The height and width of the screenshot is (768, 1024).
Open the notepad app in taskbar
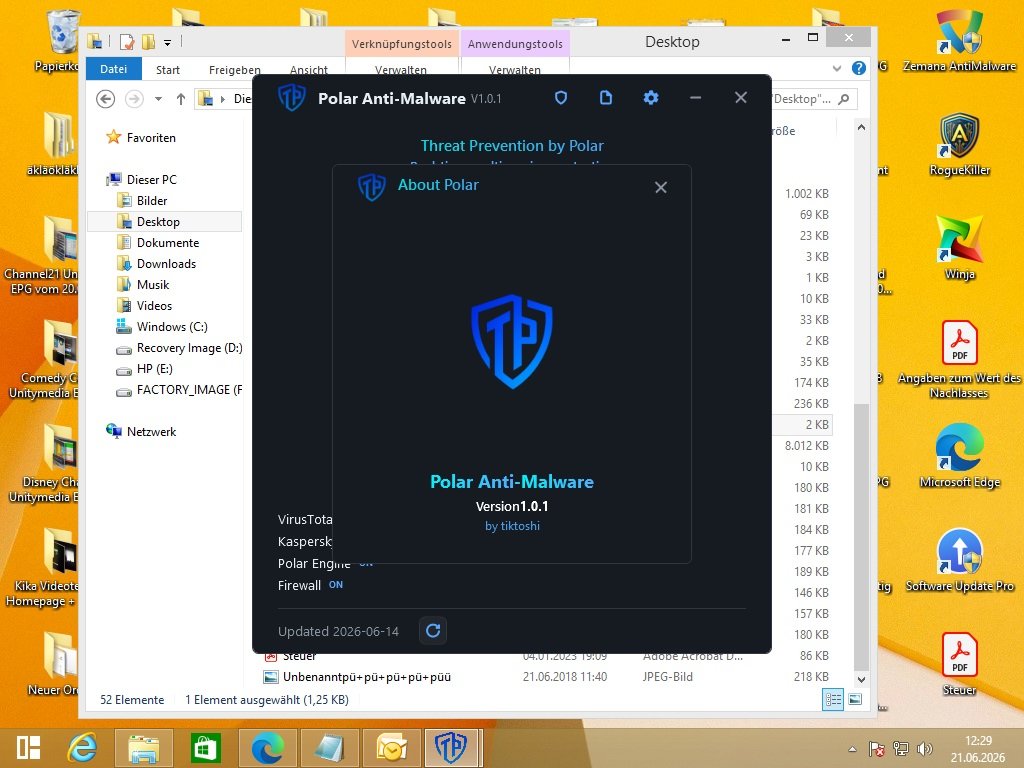[328, 748]
